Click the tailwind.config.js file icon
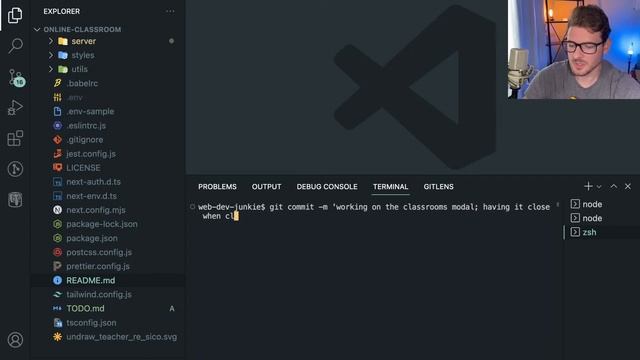Image resolution: width=640 pixels, height=360 pixels. (58, 295)
